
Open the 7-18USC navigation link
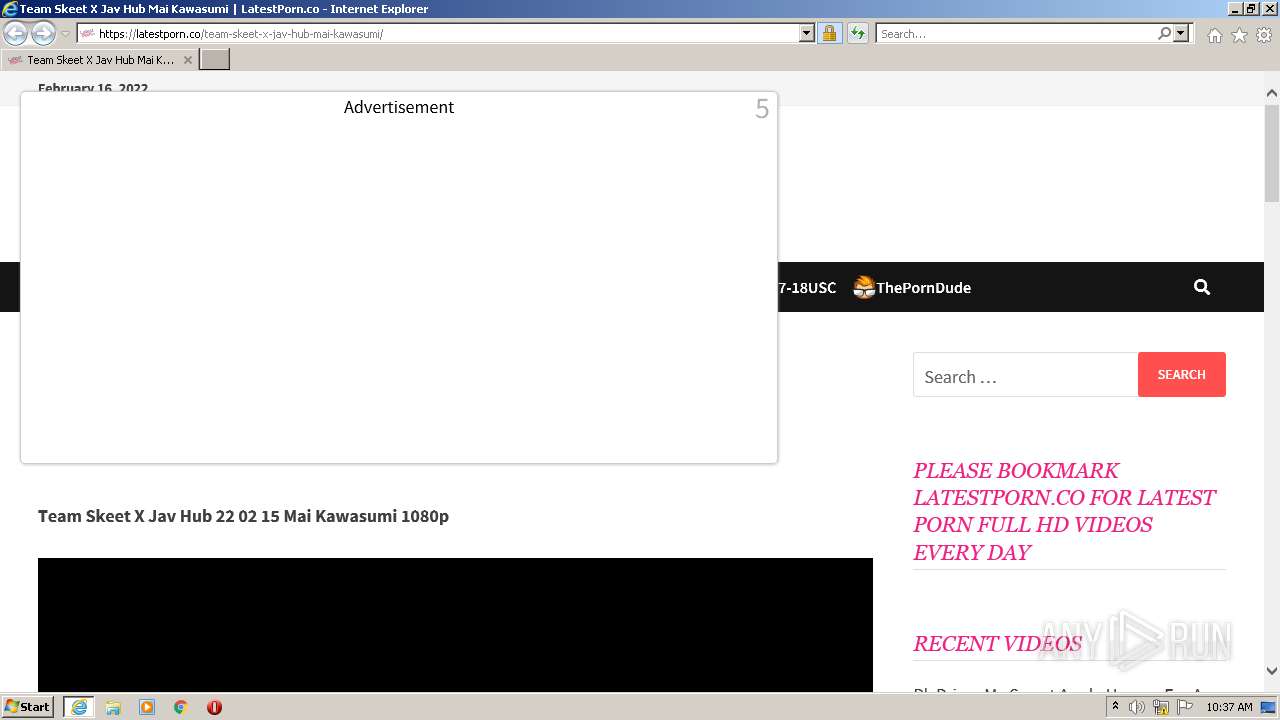[807, 288]
